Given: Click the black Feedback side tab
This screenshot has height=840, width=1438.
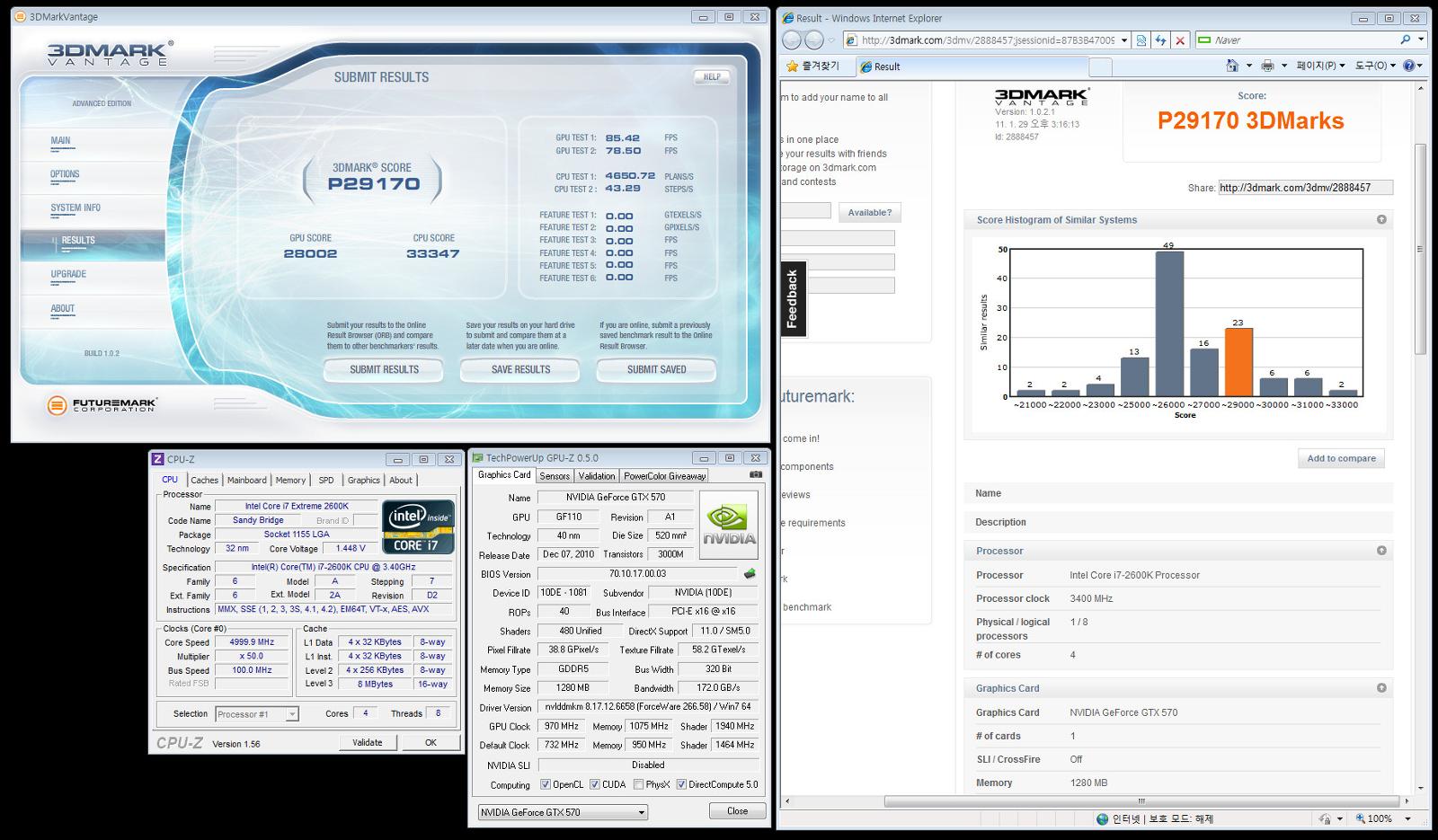Looking at the screenshot, I should (792, 299).
